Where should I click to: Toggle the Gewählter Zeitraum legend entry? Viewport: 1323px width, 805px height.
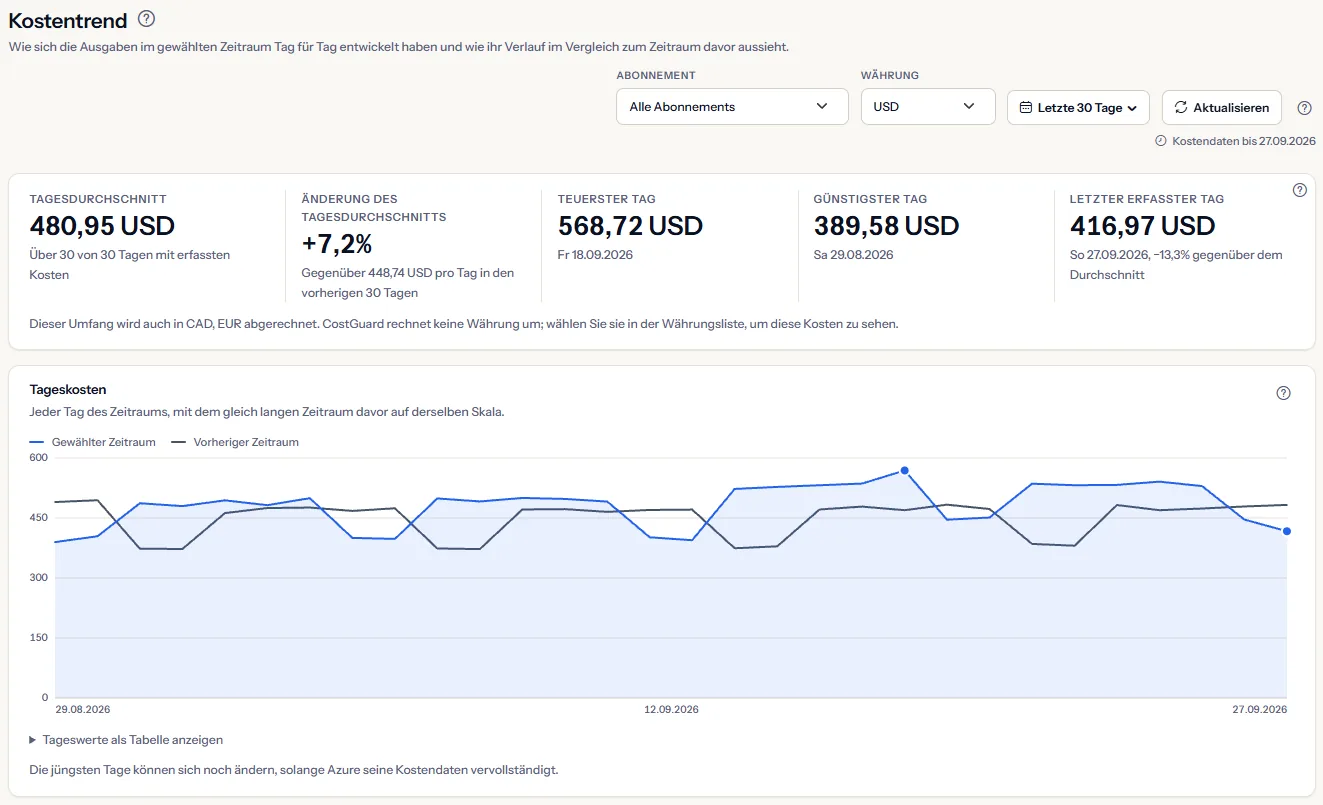tap(93, 442)
